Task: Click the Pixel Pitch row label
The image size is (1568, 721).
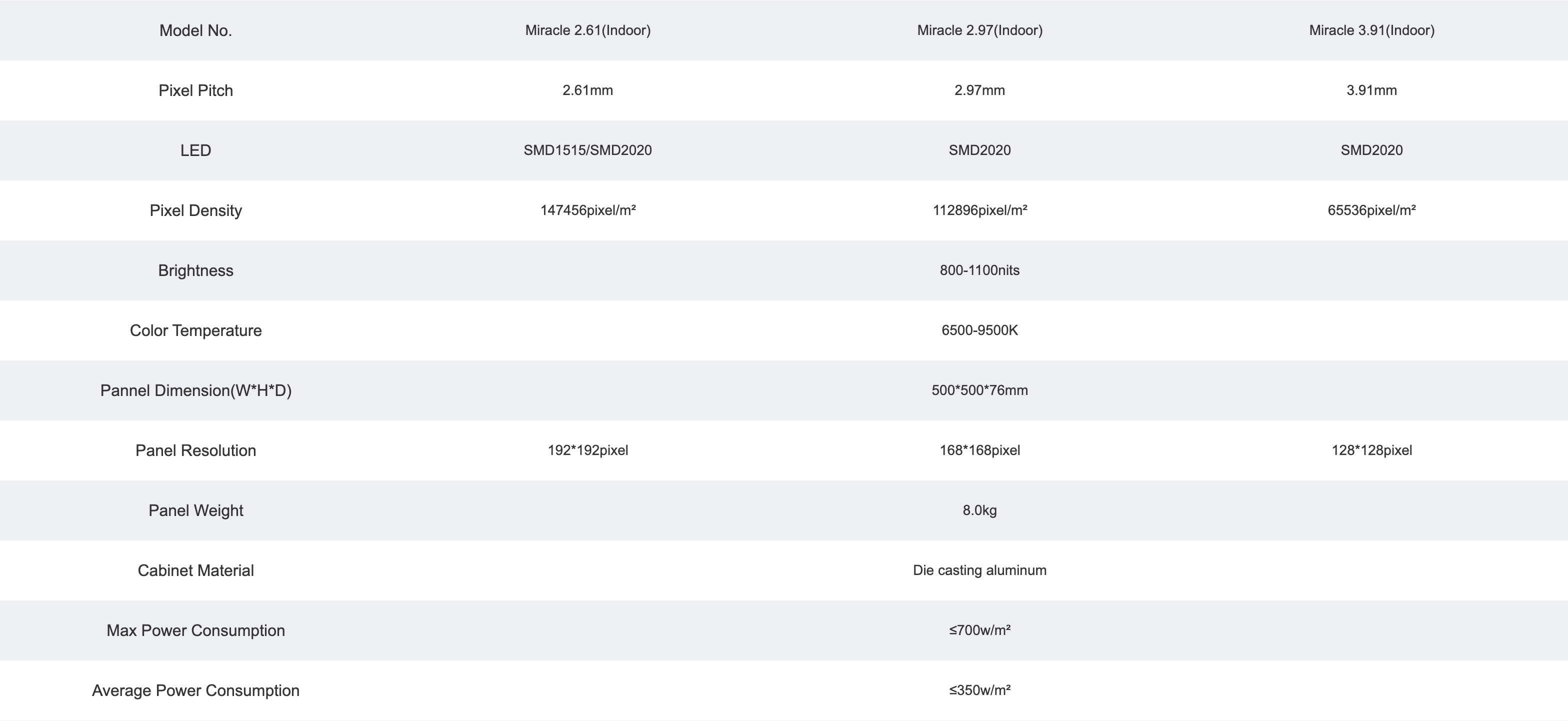Action: click(x=195, y=90)
